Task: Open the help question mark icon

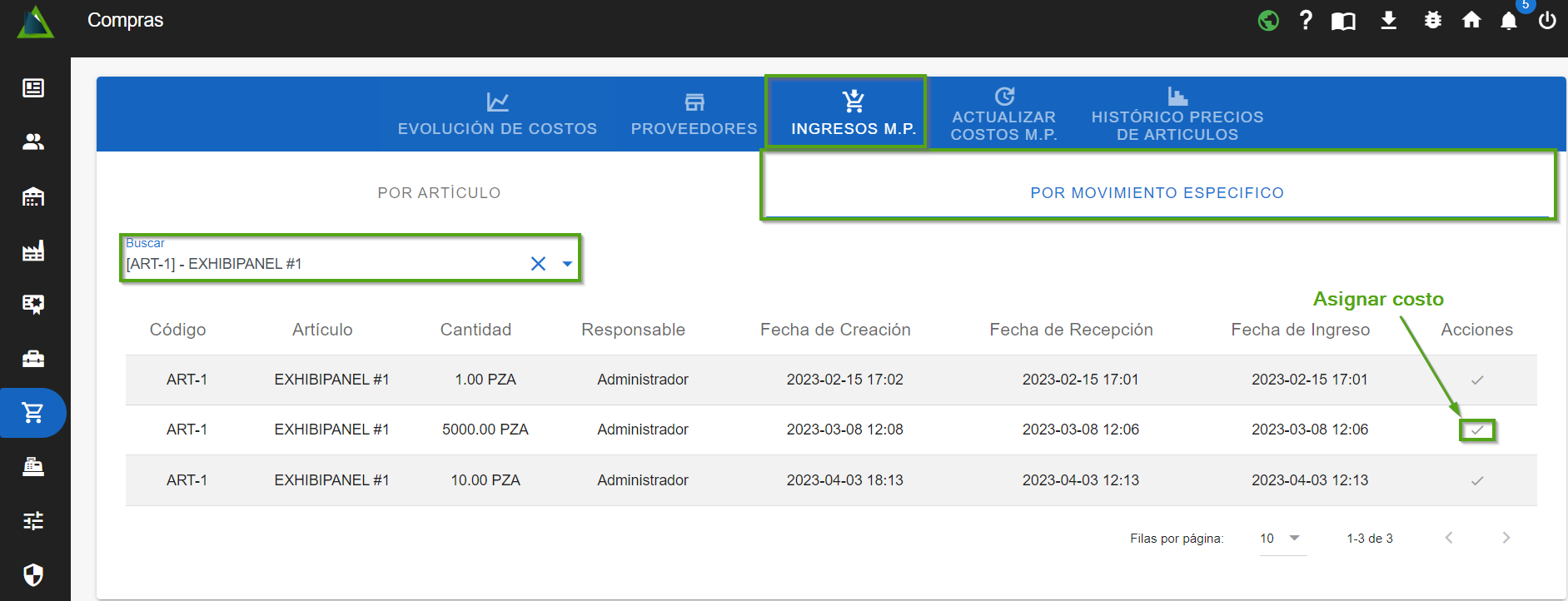Action: point(1306,21)
